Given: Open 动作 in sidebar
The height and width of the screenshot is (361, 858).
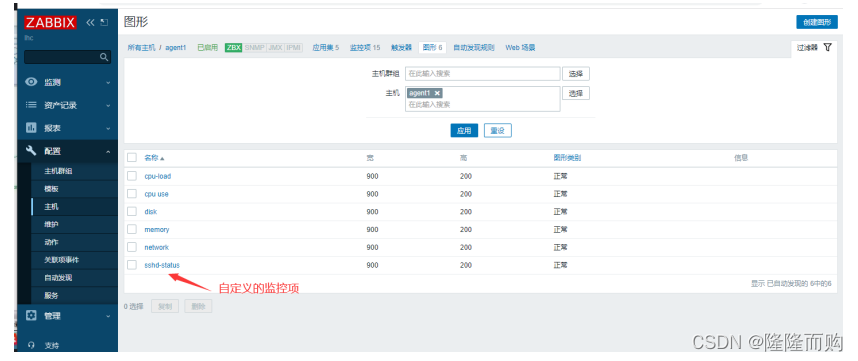Looking at the screenshot, I should 51,242.
